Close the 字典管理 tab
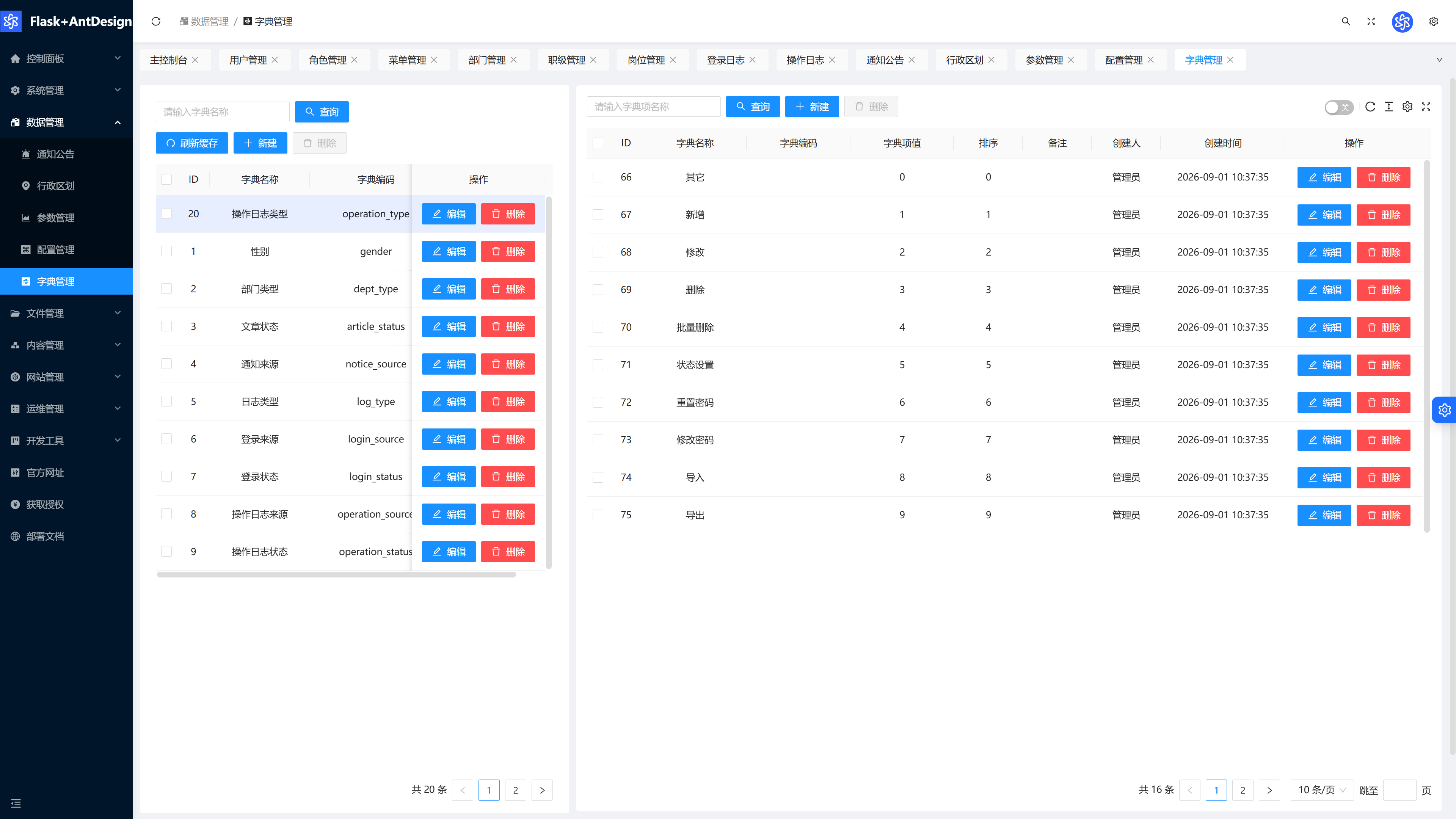 (x=1230, y=60)
